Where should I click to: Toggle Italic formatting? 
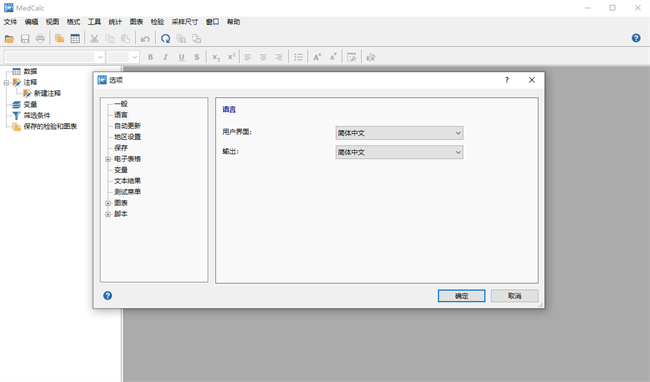[166, 57]
